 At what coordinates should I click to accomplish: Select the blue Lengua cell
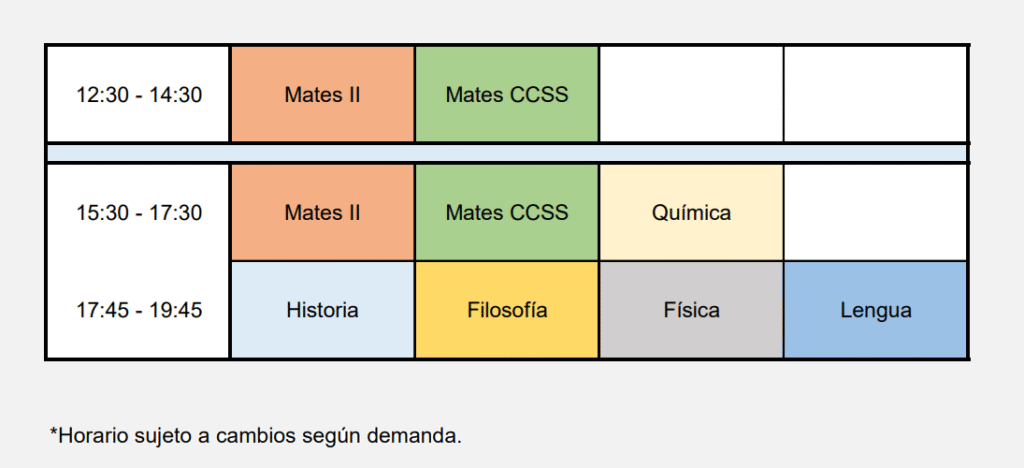875,310
